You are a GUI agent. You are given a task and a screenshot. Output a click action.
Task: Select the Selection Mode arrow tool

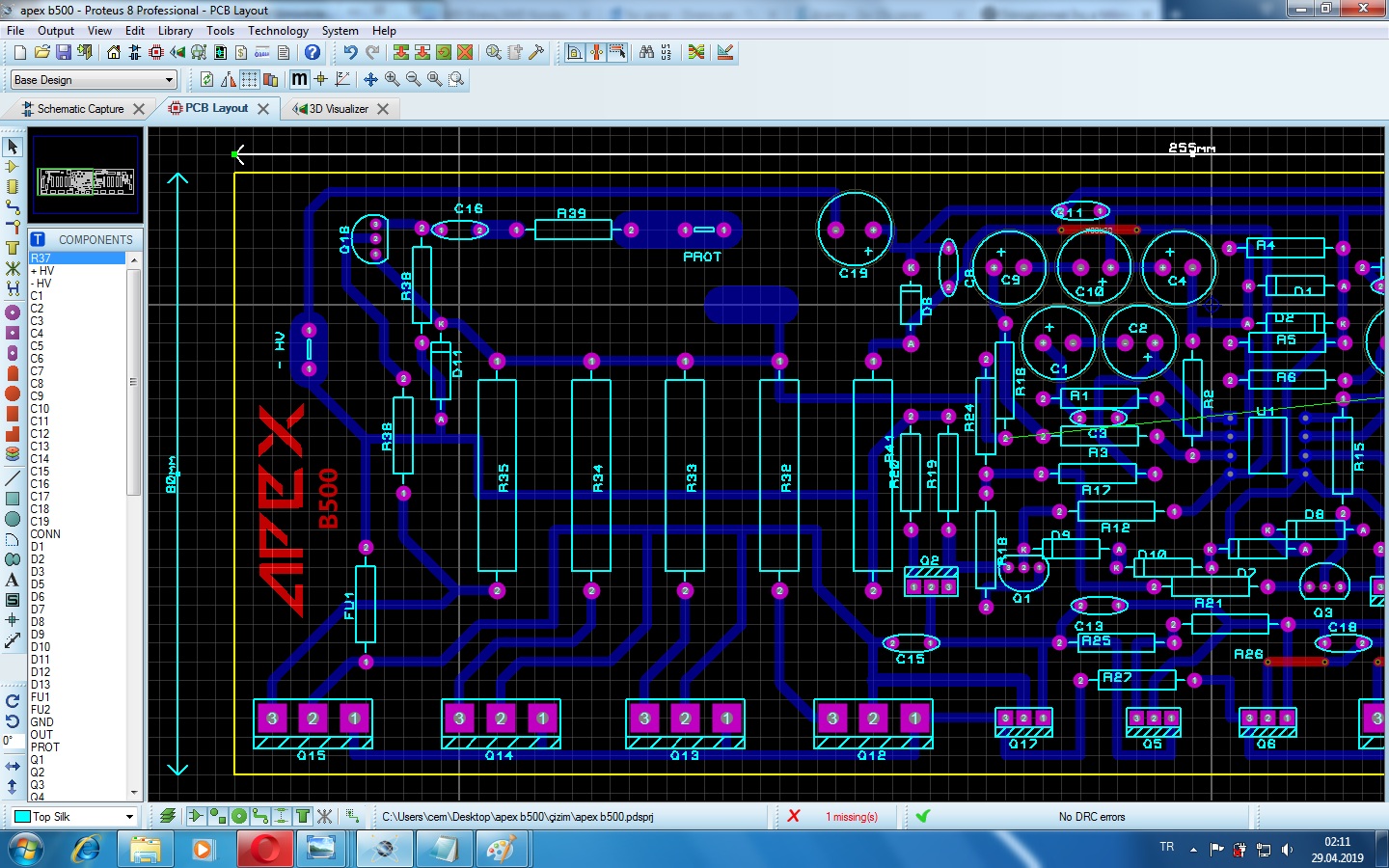pyautogui.click(x=13, y=147)
